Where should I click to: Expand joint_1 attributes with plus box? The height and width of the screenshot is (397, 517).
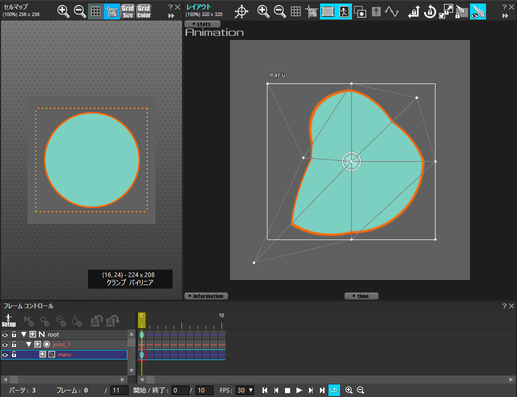(x=38, y=344)
